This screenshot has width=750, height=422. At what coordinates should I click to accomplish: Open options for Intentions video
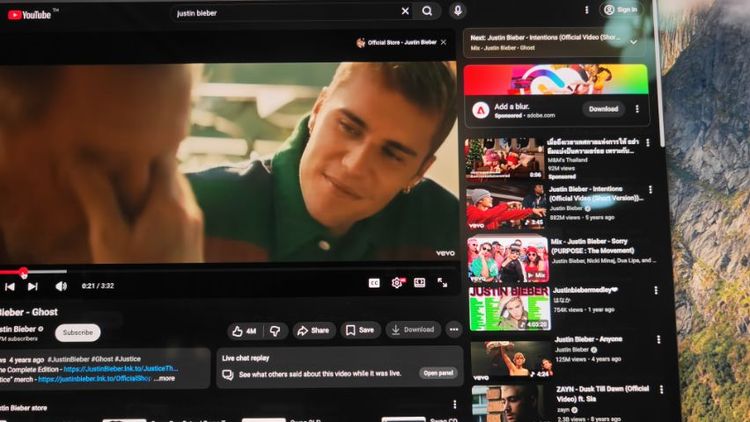650,190
